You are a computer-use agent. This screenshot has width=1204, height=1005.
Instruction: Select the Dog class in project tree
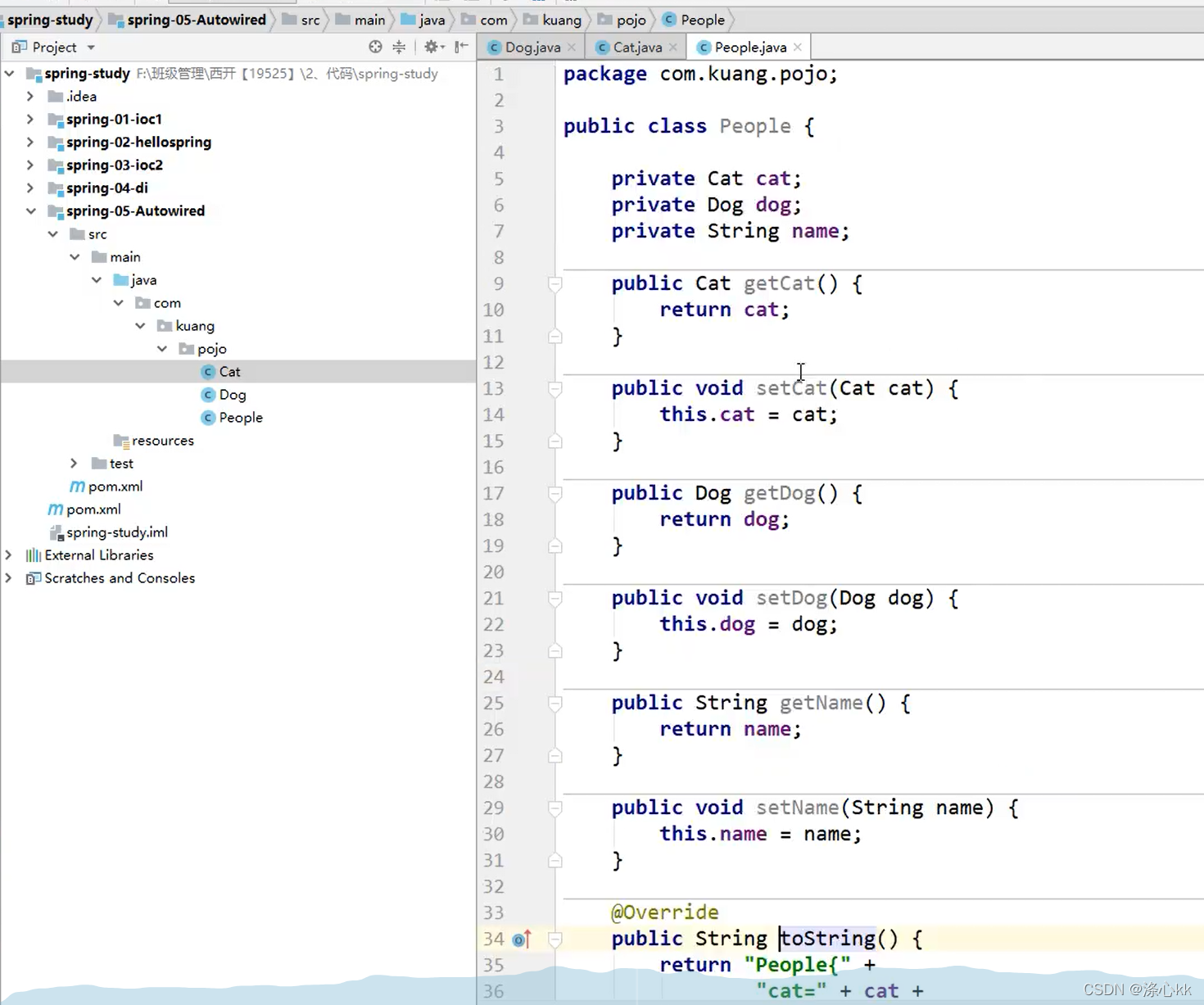(x=233, y=395)
